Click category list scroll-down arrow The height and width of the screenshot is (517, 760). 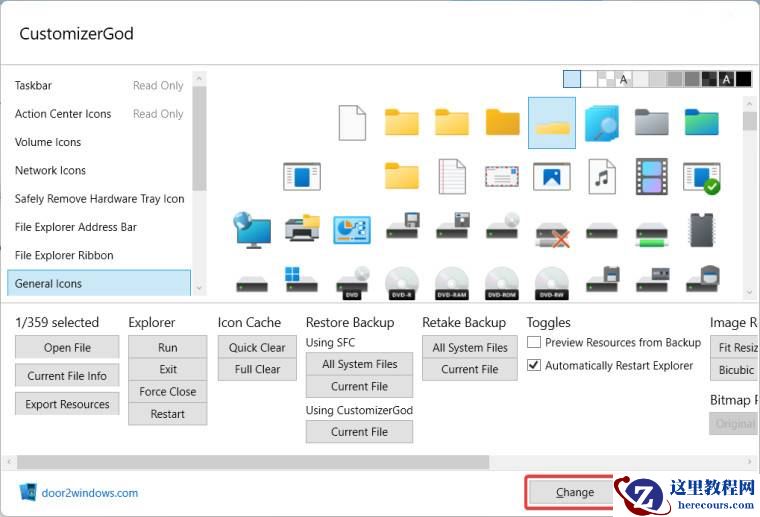pos(199,288)
